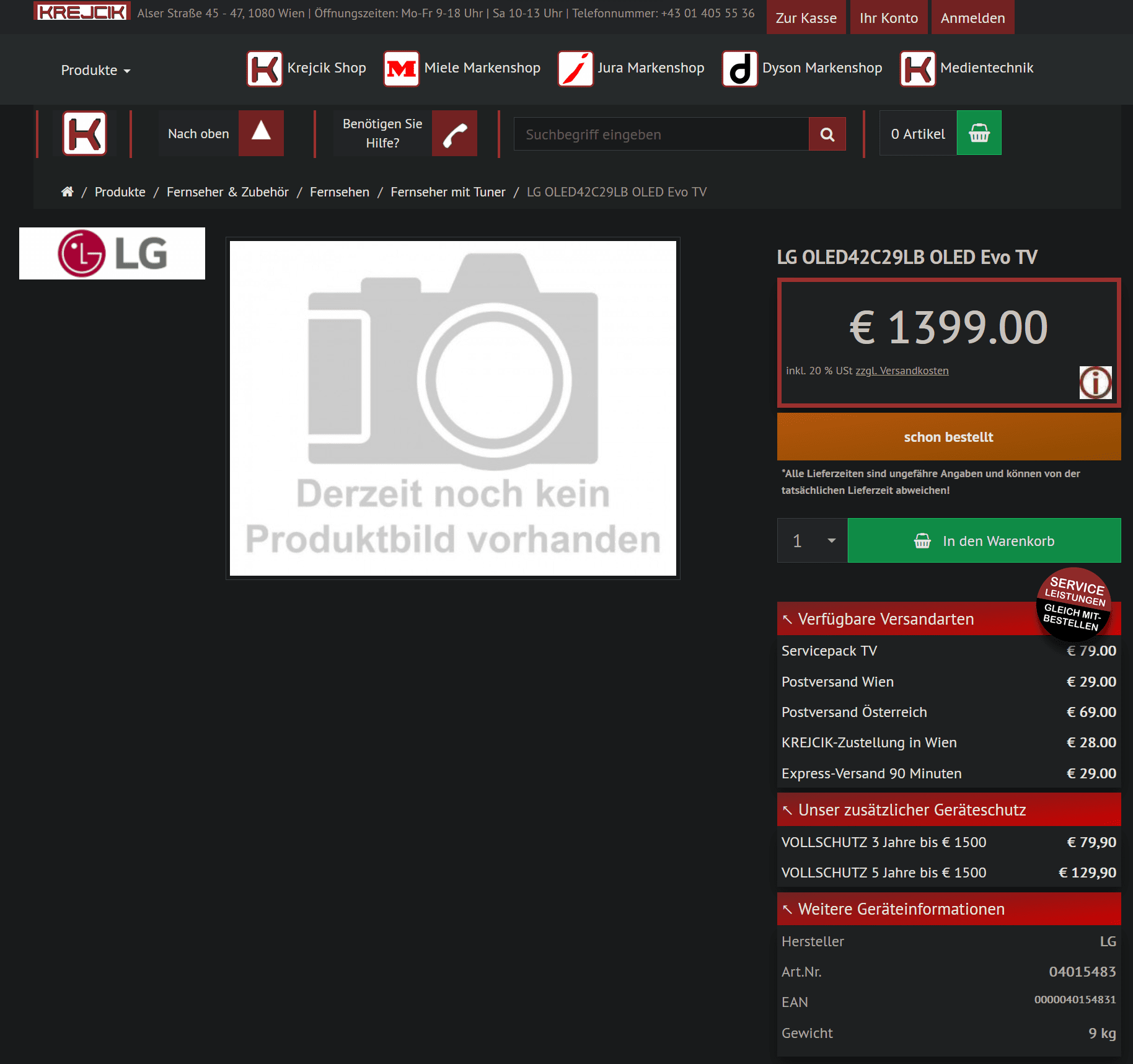Screen dimensions: 1133x1064
Task: Select VOLLSCHUTZ 5 Jahre bis € 1500
Action: [949, 873]
